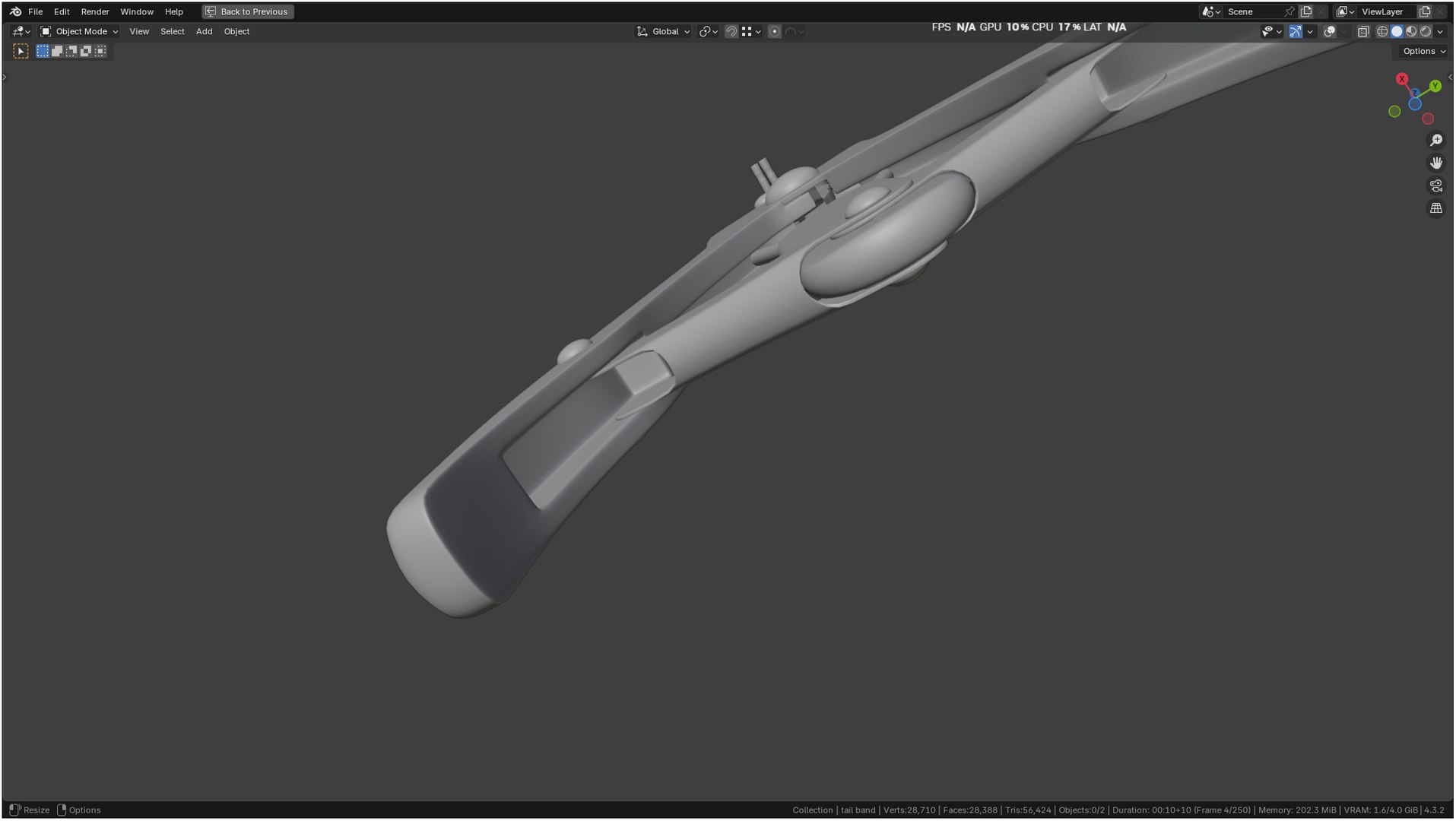Choose Invert selection mode icon

click(86, 51)
